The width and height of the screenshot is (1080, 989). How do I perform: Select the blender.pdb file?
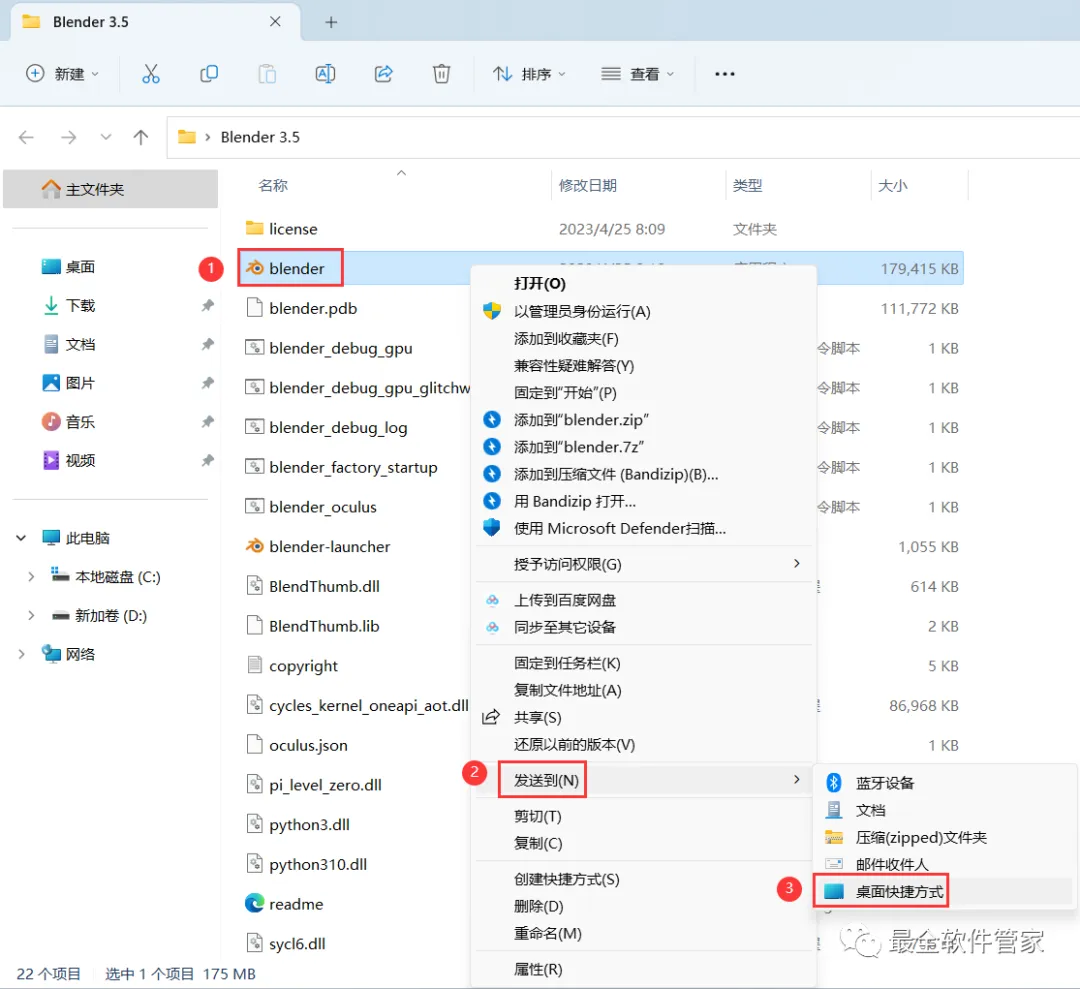coord(301,309)
